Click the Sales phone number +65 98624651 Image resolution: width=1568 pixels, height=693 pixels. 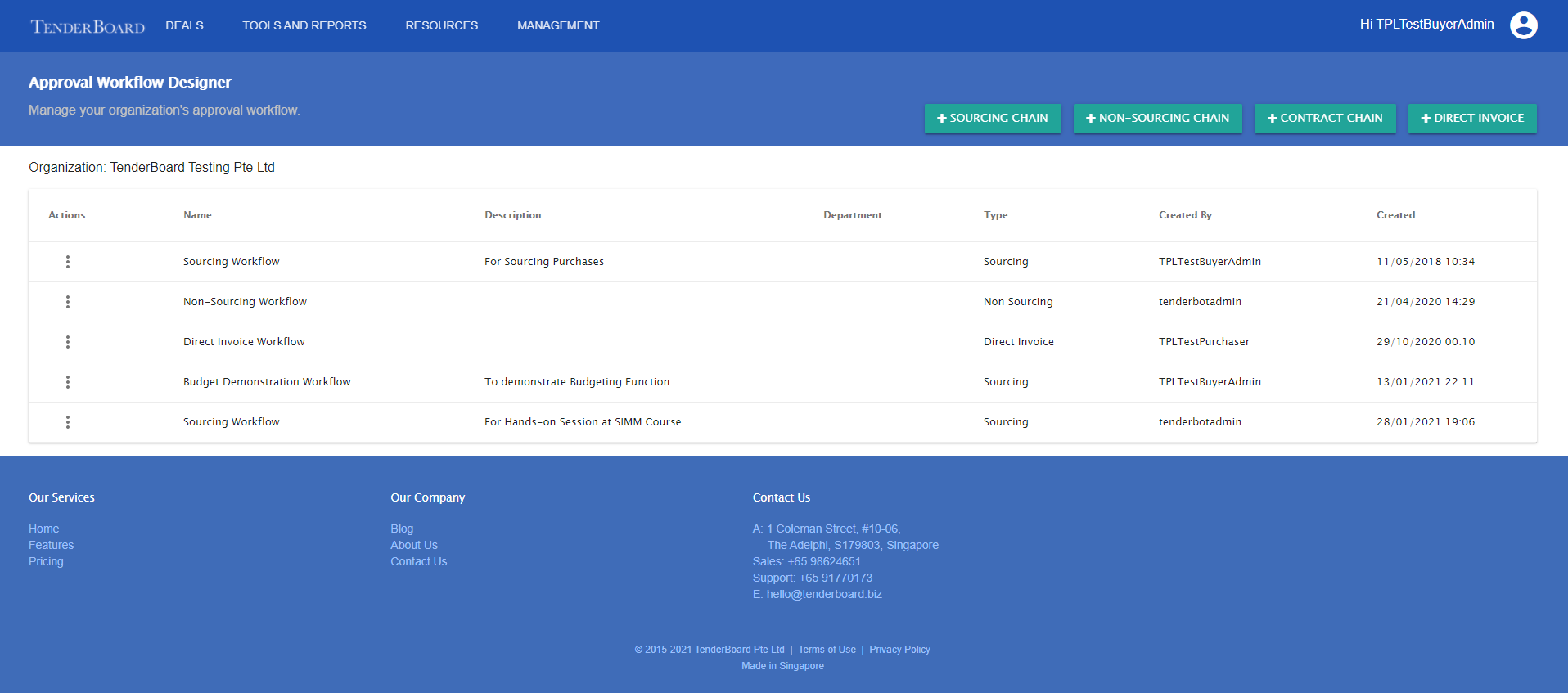click(x=824, y=561)
